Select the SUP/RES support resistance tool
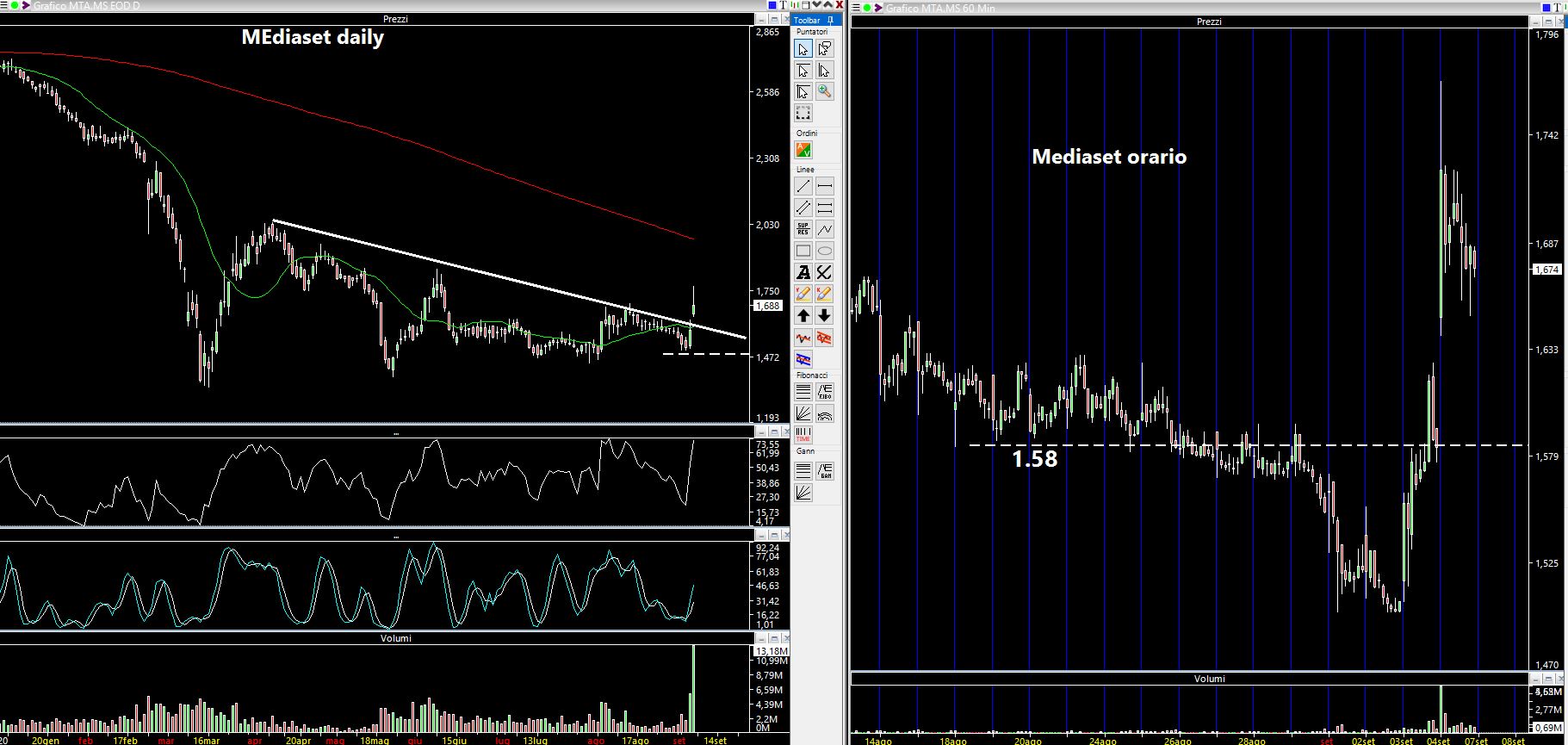This screenshot has height=745, width=1568. [803, 229]
